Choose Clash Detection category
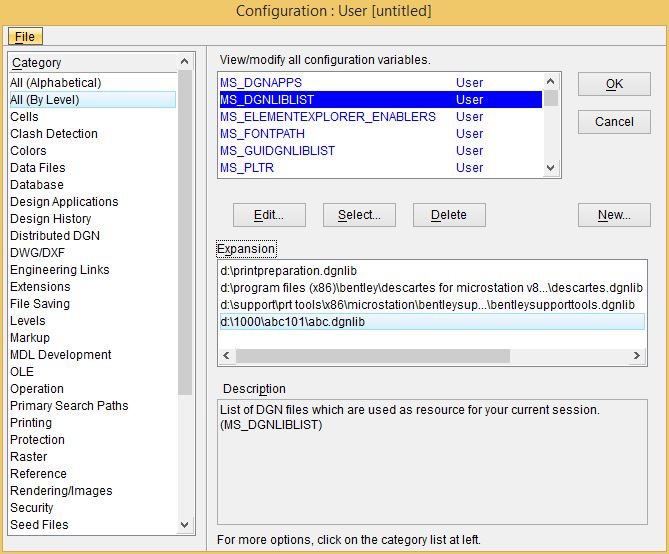The image size is (669, 554). [92, 134]
